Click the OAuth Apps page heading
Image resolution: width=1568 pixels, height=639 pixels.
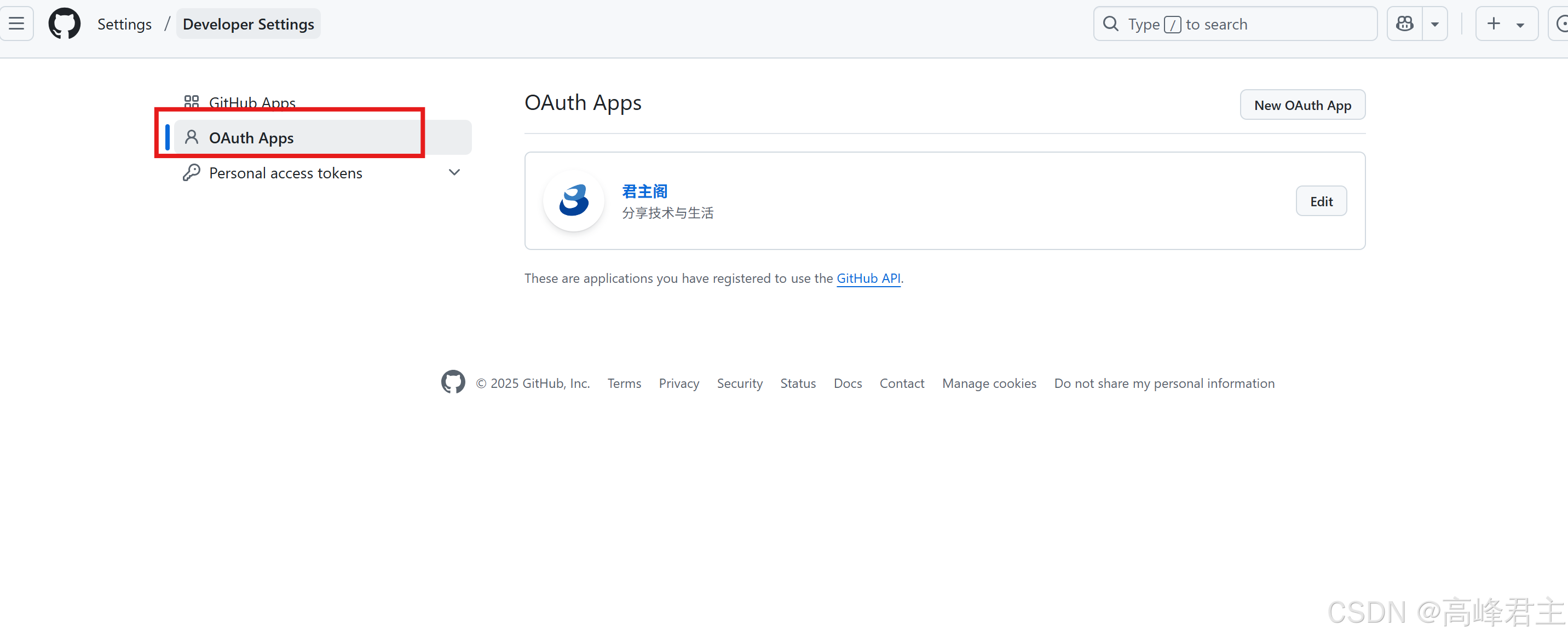tap(583, 102)
